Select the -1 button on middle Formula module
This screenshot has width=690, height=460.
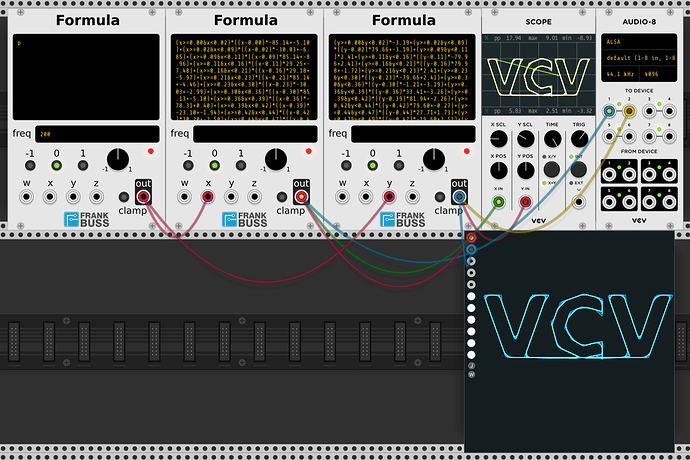(188, 166)
